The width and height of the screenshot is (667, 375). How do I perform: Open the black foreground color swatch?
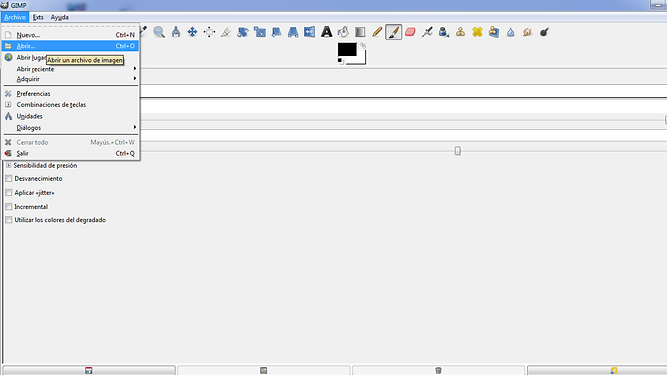click(x=347, y=49)
